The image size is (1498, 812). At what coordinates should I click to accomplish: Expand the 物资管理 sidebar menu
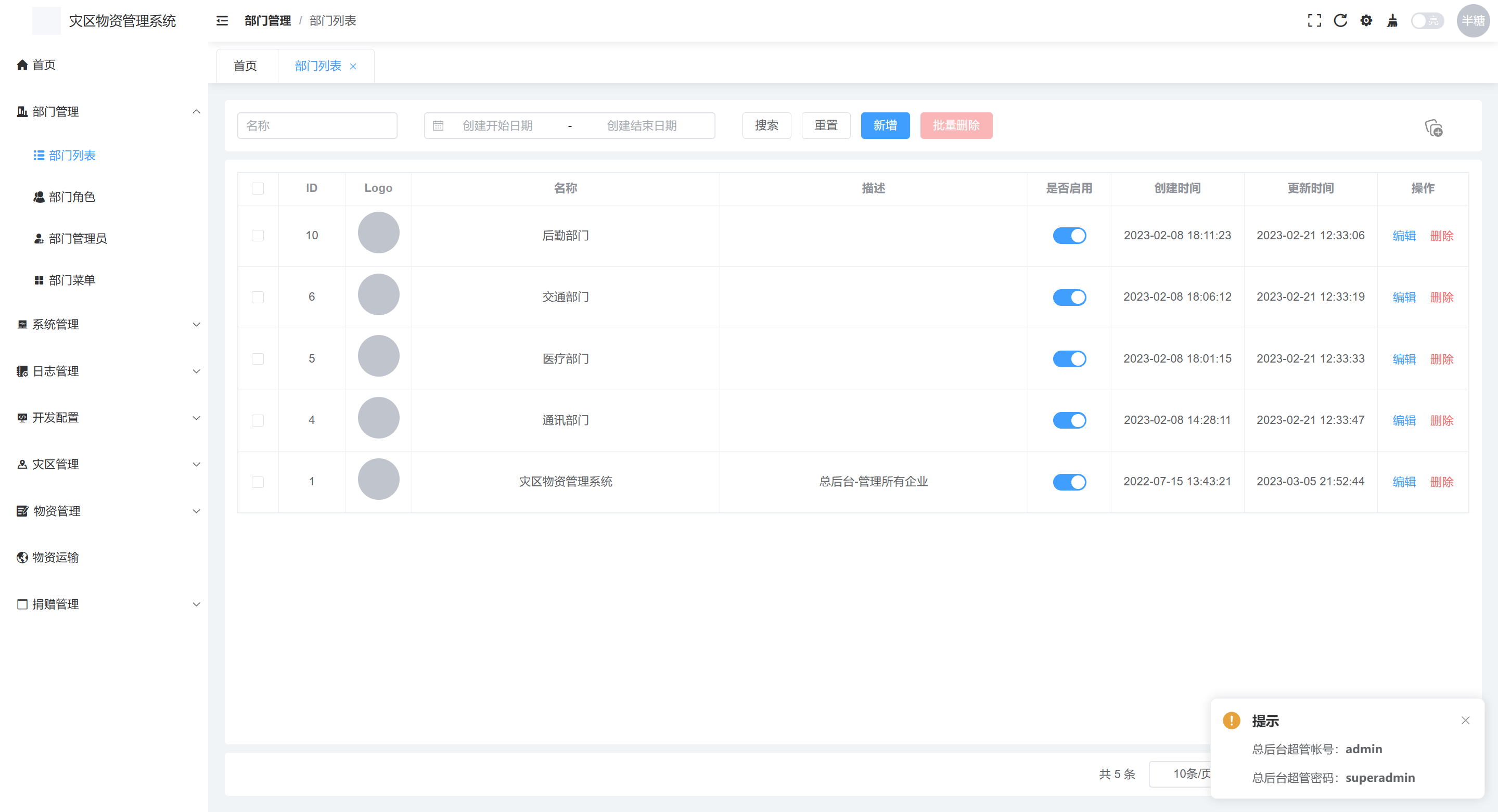pos(104,511)
